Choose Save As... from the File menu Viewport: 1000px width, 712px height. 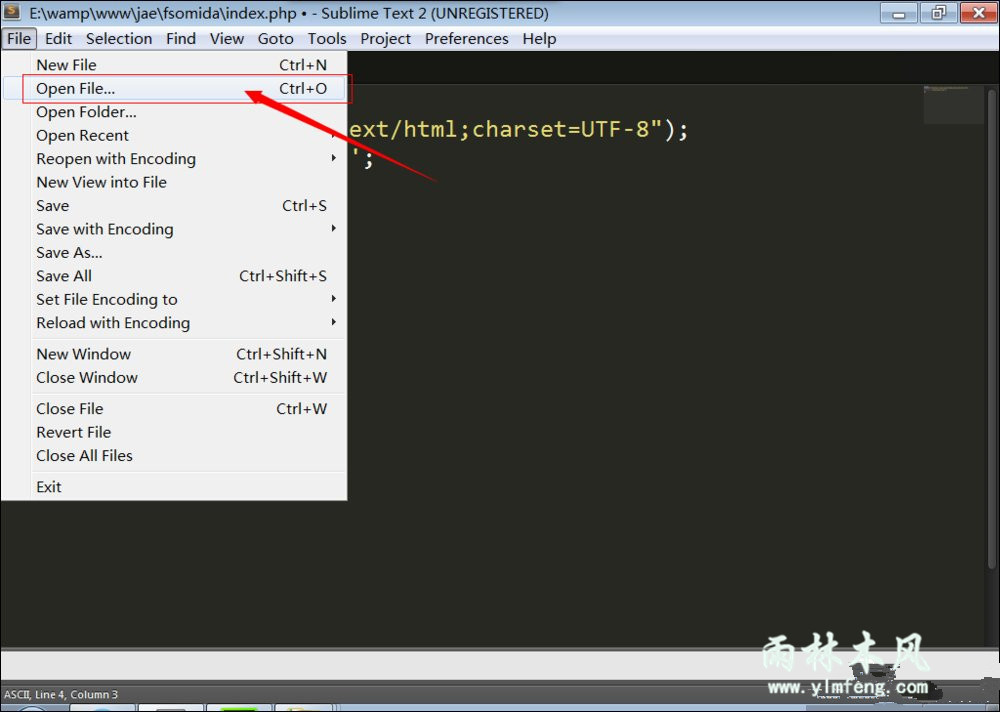pyautogui.click(x=174, y=253)
